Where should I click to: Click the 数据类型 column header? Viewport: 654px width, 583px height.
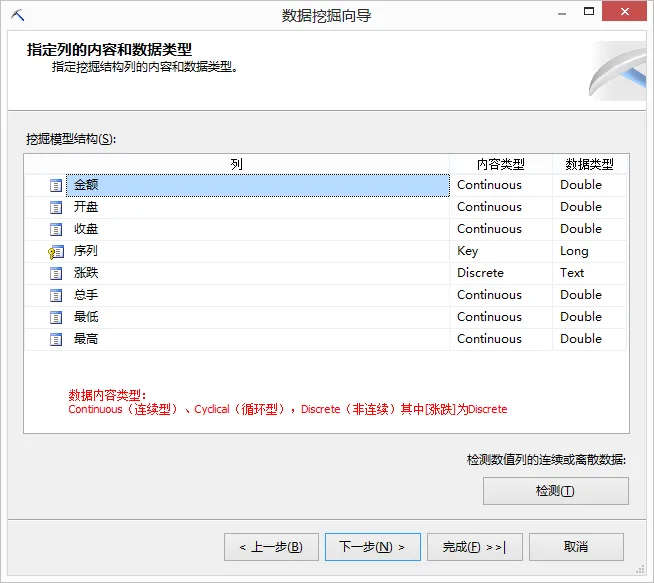(x=589, y=164)
